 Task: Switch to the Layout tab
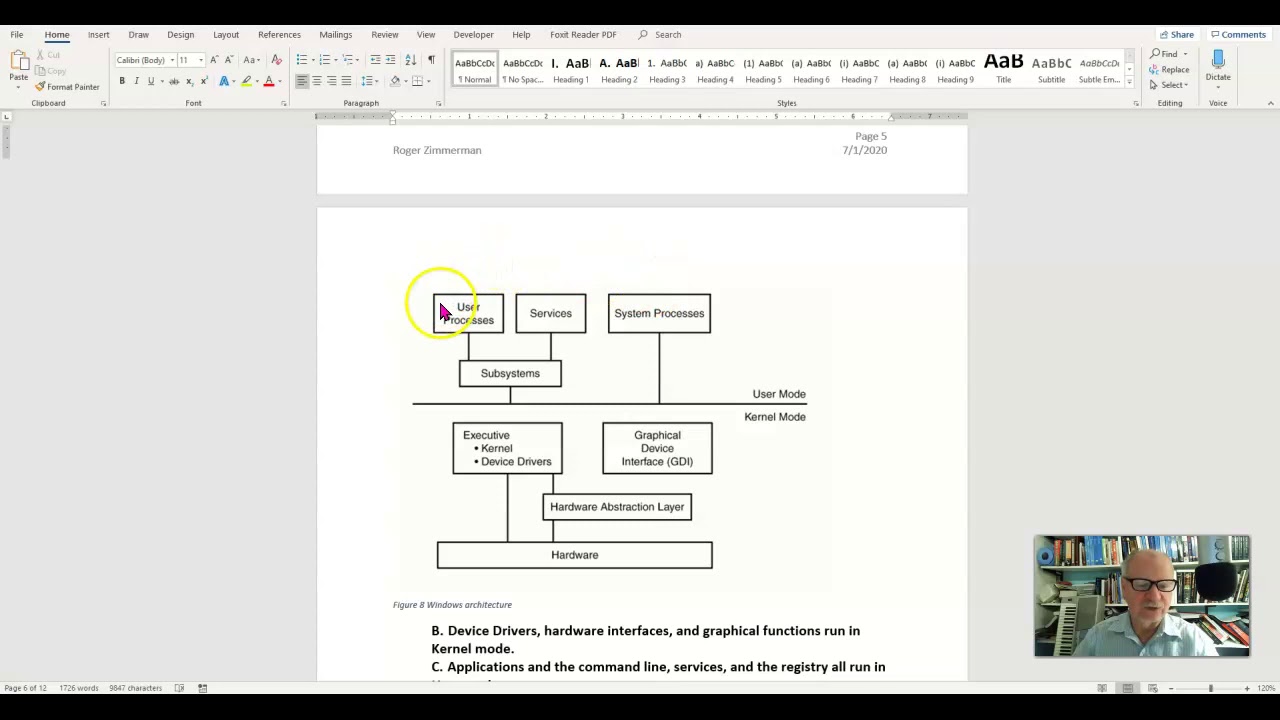pyautogui.click(x=226, y=34)
